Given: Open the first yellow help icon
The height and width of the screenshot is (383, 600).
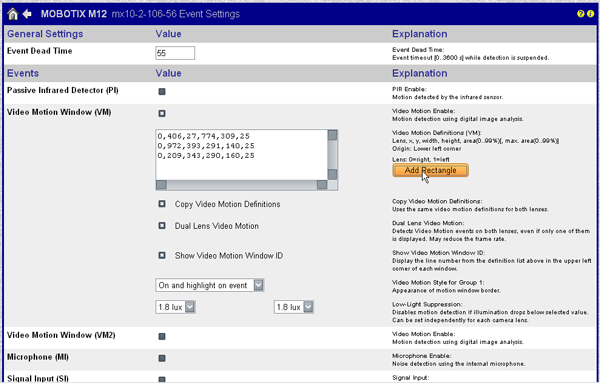Looking at the screenshot, I should (x=580, y=14).
